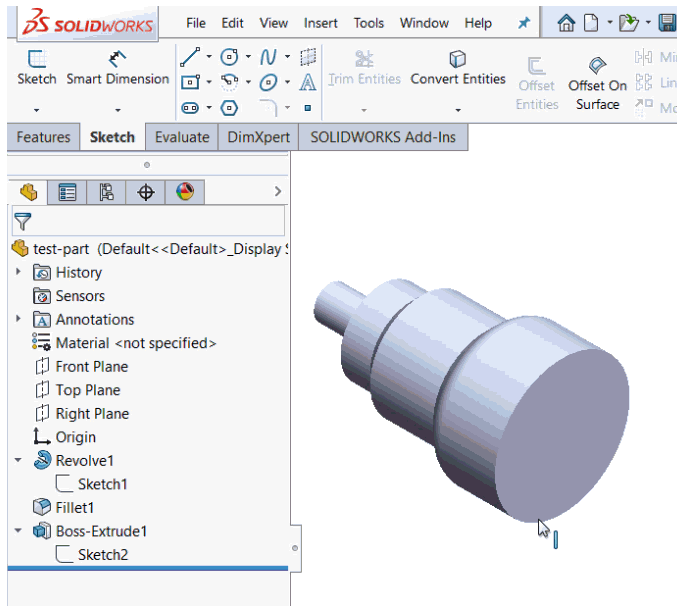Image resolution: width=684 pixels, height=612 pixels.
Task: Switch to the DimXpert tab
Action: [x=258, y=137]
